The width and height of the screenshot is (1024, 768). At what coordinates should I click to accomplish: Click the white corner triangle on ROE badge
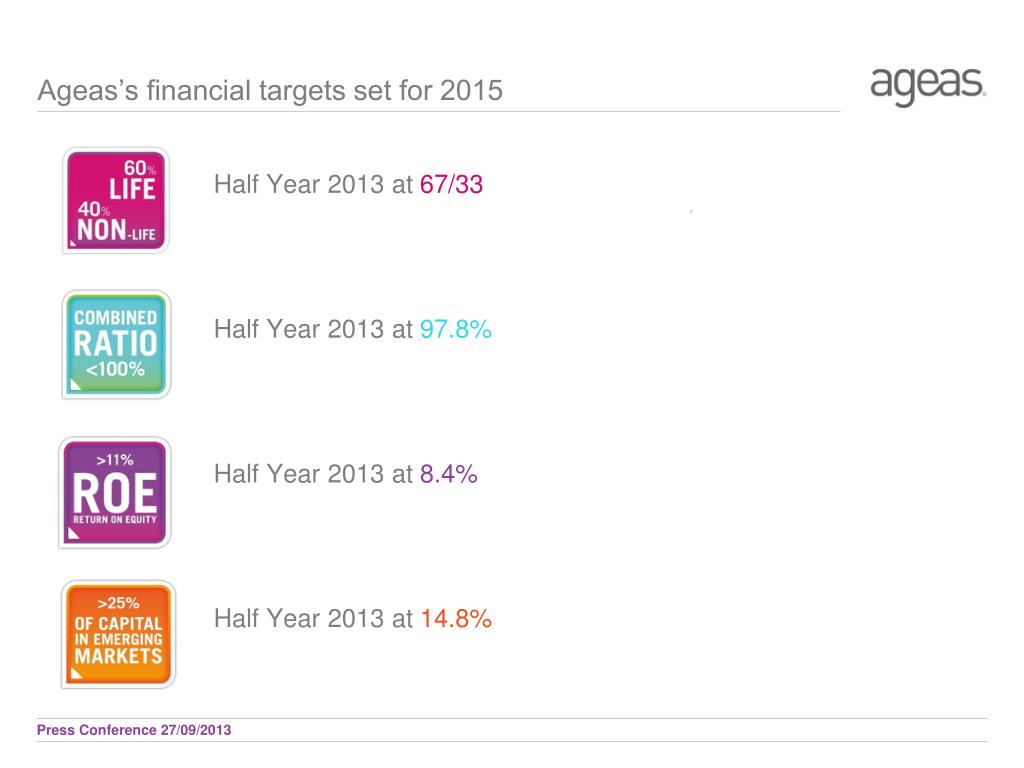[74, 534]
